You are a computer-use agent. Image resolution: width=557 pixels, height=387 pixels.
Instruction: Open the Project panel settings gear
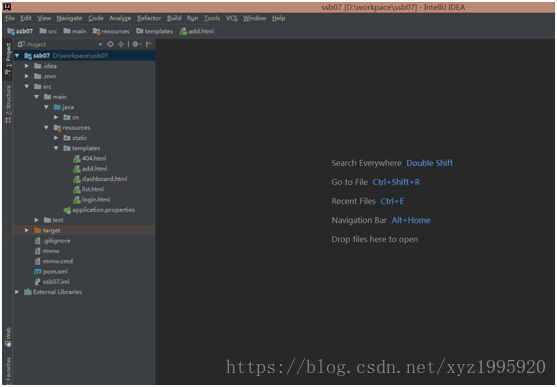pyautogui.click(x=135, y=44)
